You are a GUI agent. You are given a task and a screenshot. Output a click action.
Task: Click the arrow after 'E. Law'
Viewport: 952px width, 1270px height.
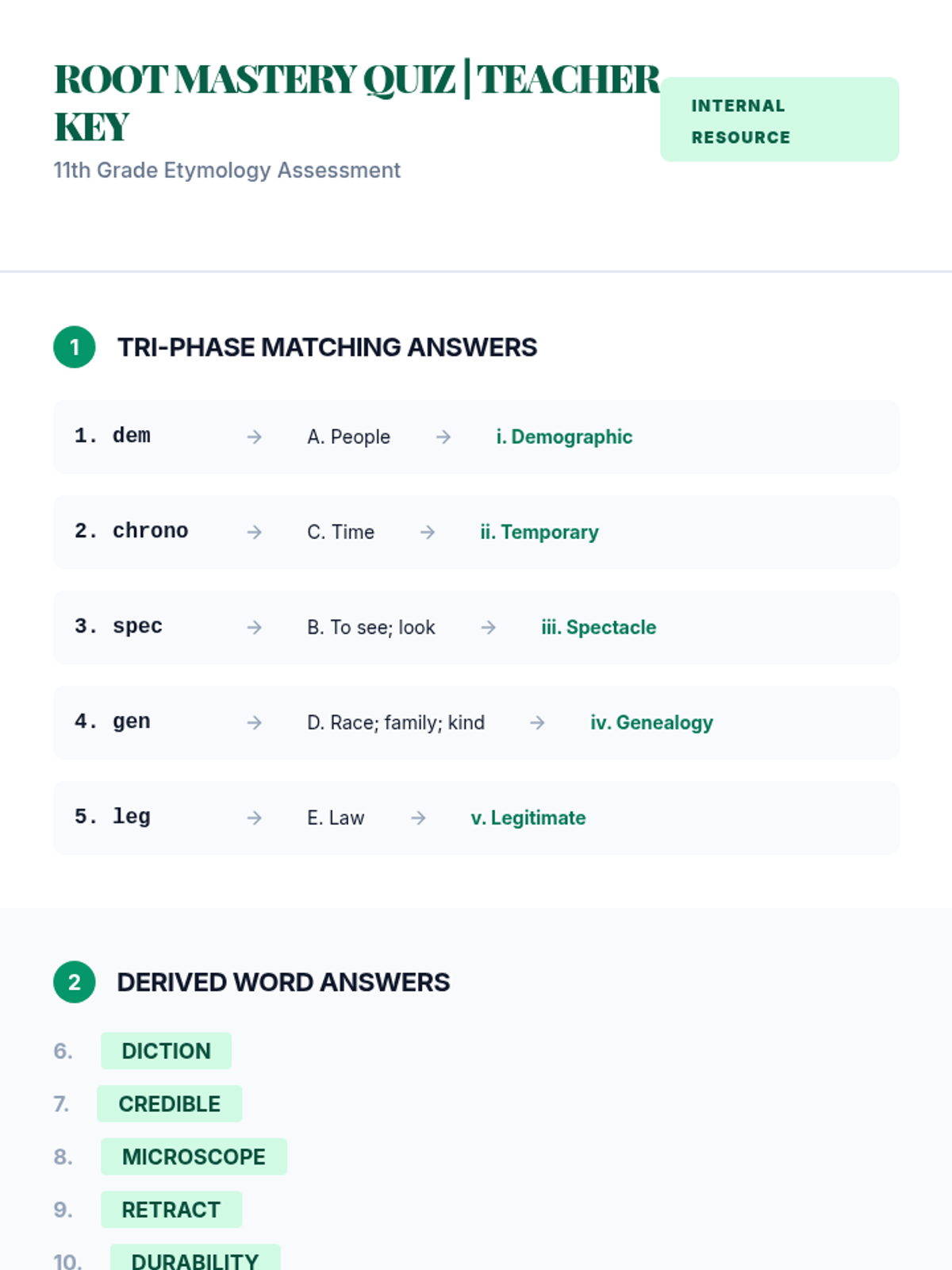coord(418,818)
